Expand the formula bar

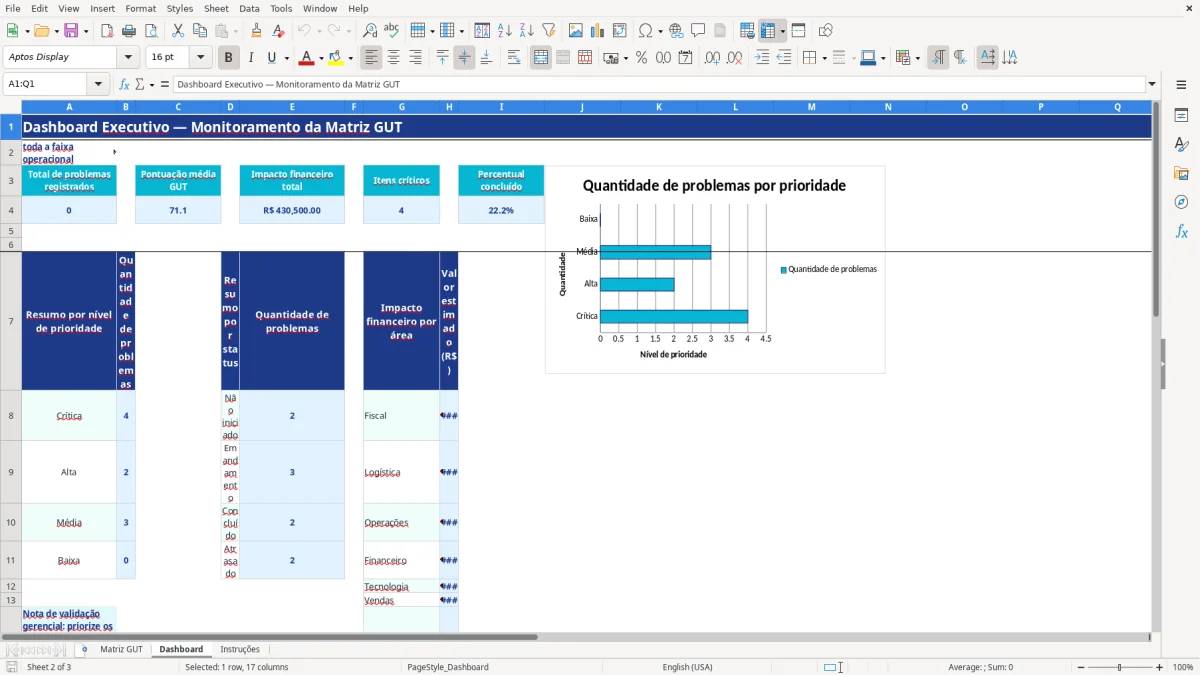pos(1152,85)
